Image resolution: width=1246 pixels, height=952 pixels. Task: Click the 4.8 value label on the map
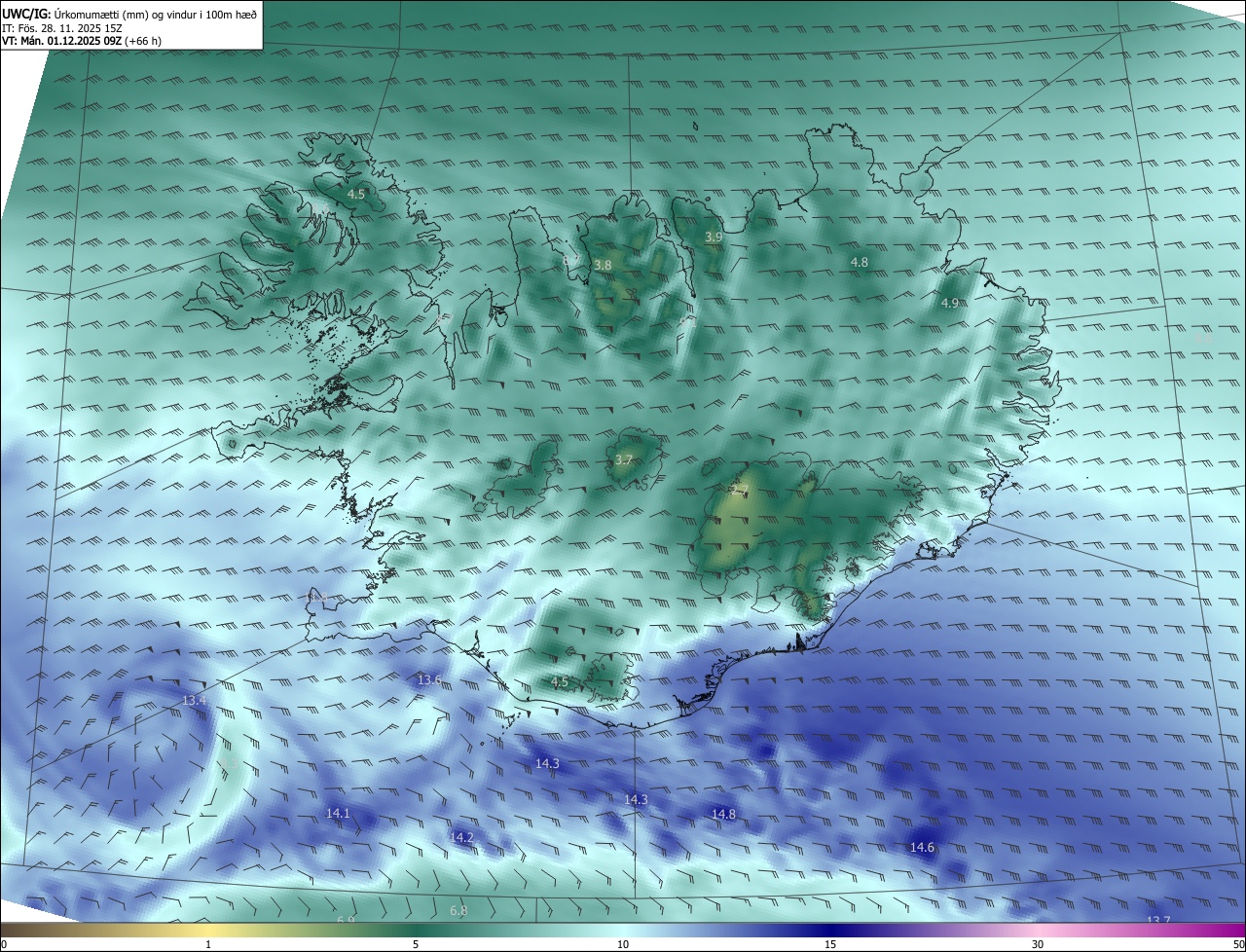[x=860, y=263]
